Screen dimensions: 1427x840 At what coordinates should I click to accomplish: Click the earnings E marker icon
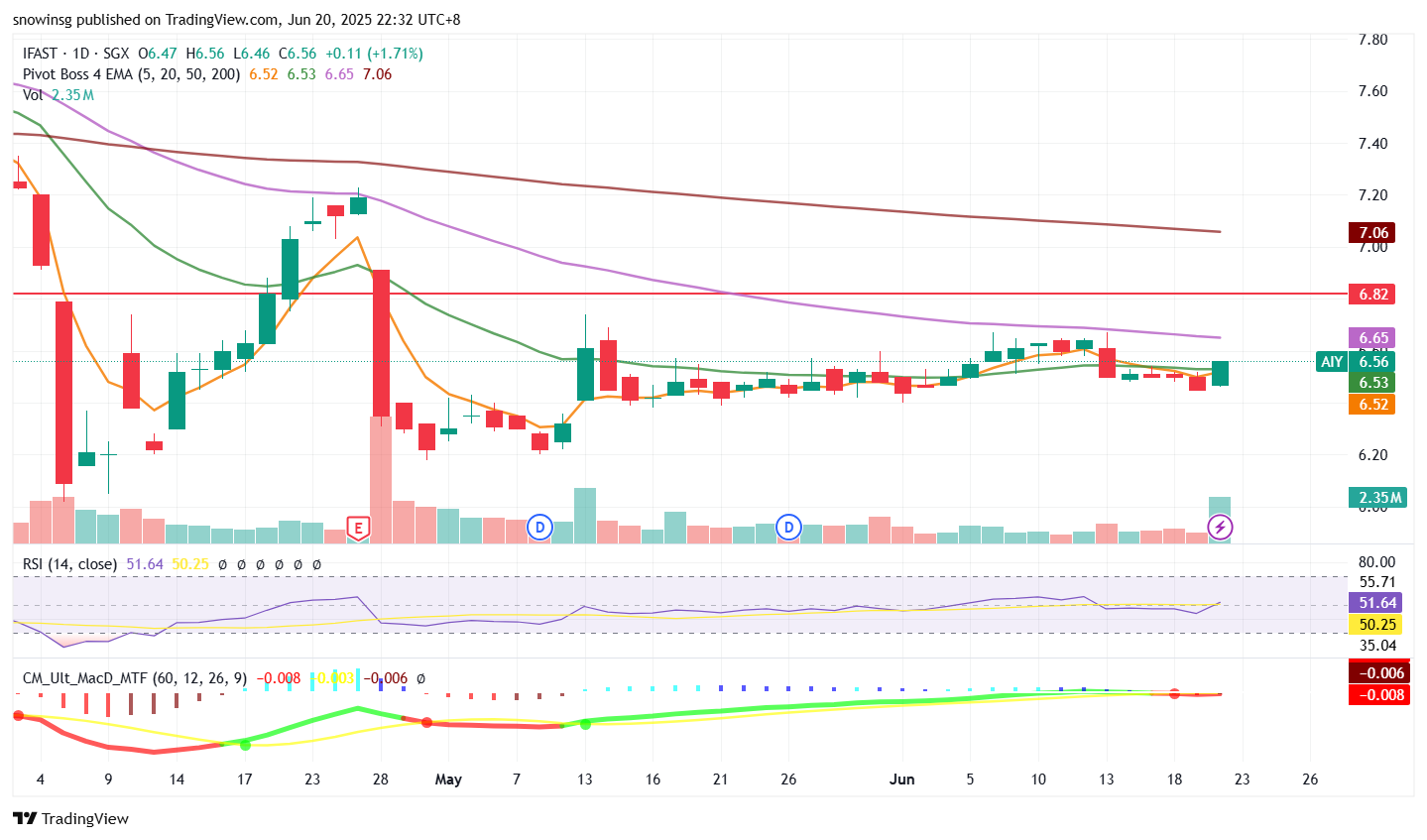(358, 528)
